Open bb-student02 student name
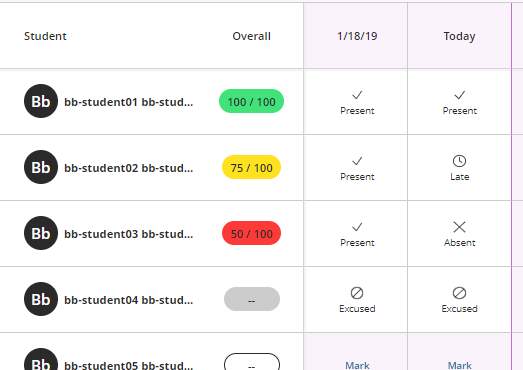Image resolution: width=523 pixels, height=370 pixels. 128,168
